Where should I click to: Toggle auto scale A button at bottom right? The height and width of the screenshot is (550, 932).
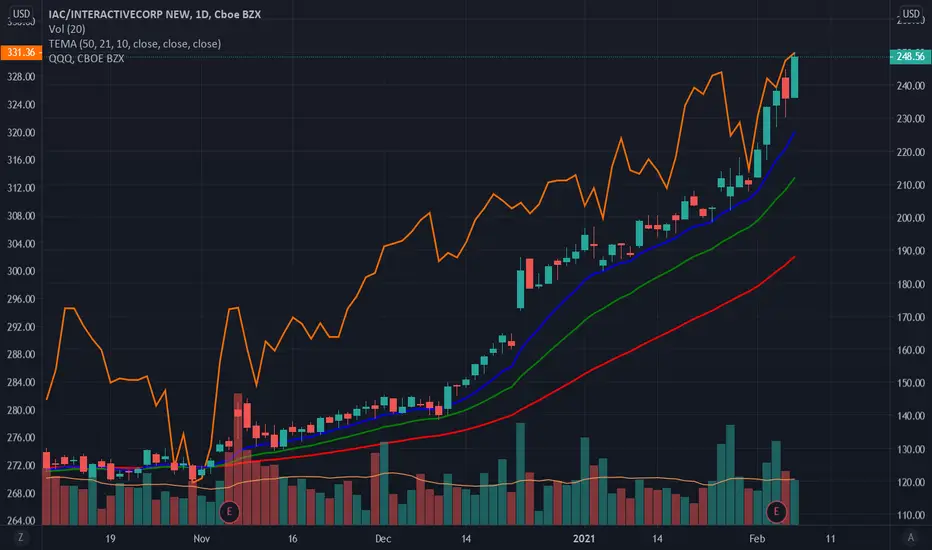coord(910,538)
